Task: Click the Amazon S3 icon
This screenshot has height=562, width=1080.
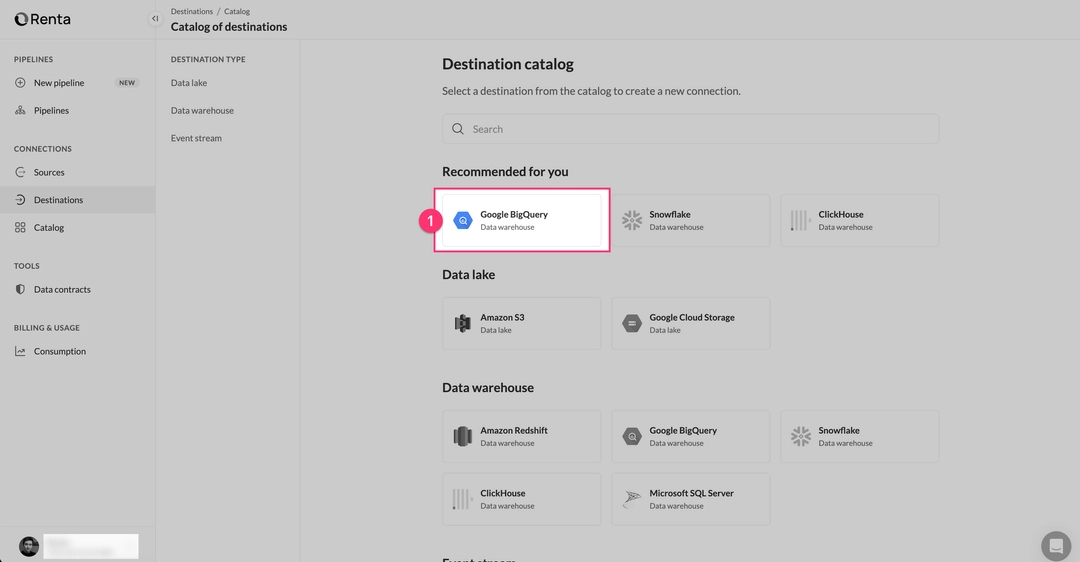Action: point(463,323)
